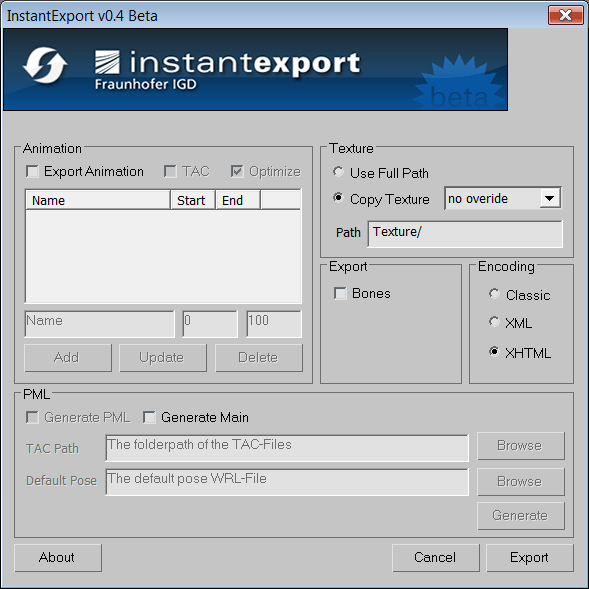Click the circular arrows InstantExport logo icon
589x589 pixels.
45,65
